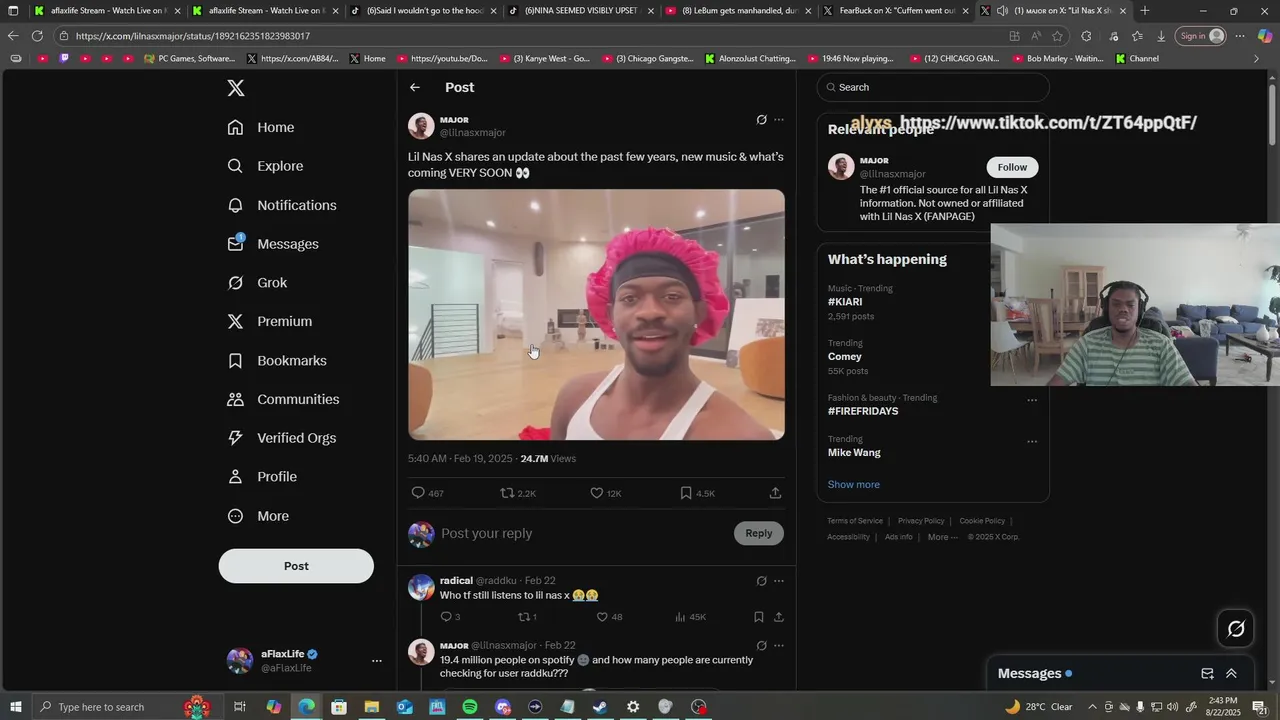This screenshot has width=1280, height=720.
Task: Open three-dot menu on MAJOR's main post
Action: (779, 120)
